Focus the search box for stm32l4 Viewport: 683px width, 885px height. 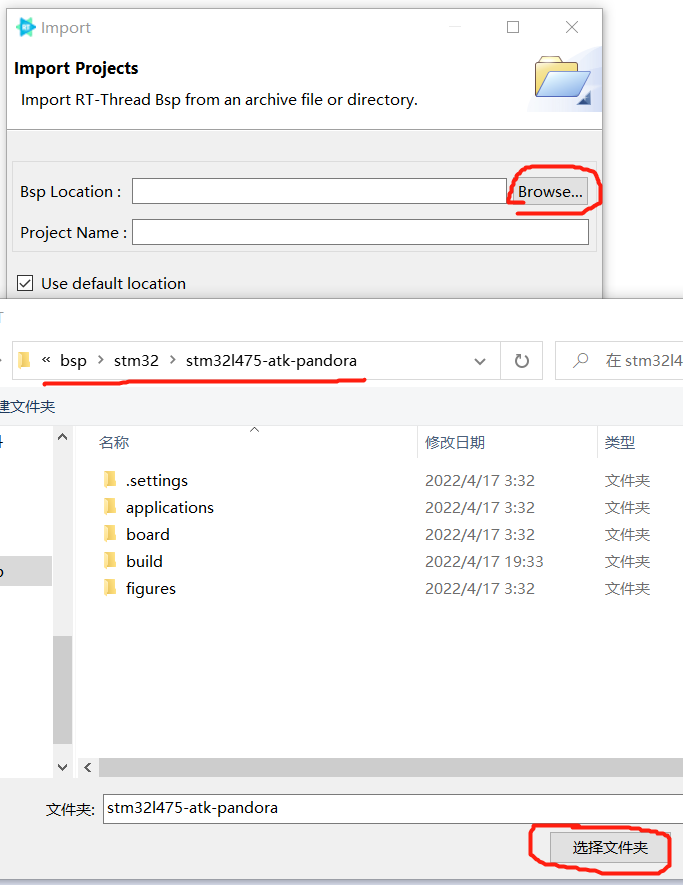[x=619, y=361]
